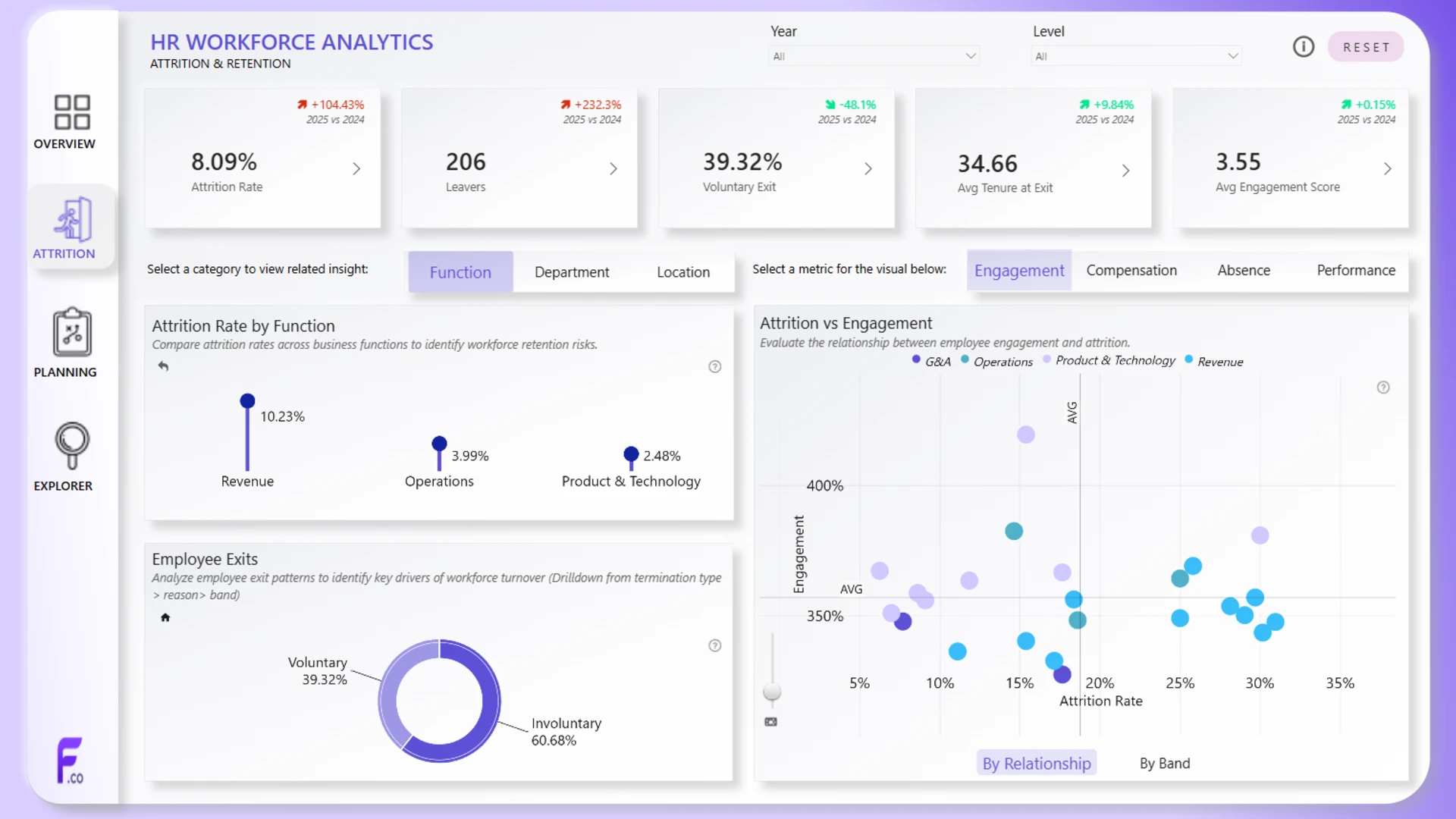Select the Department category tab
Viewport: 1456px width, 819px height.
tap(572, 272)
